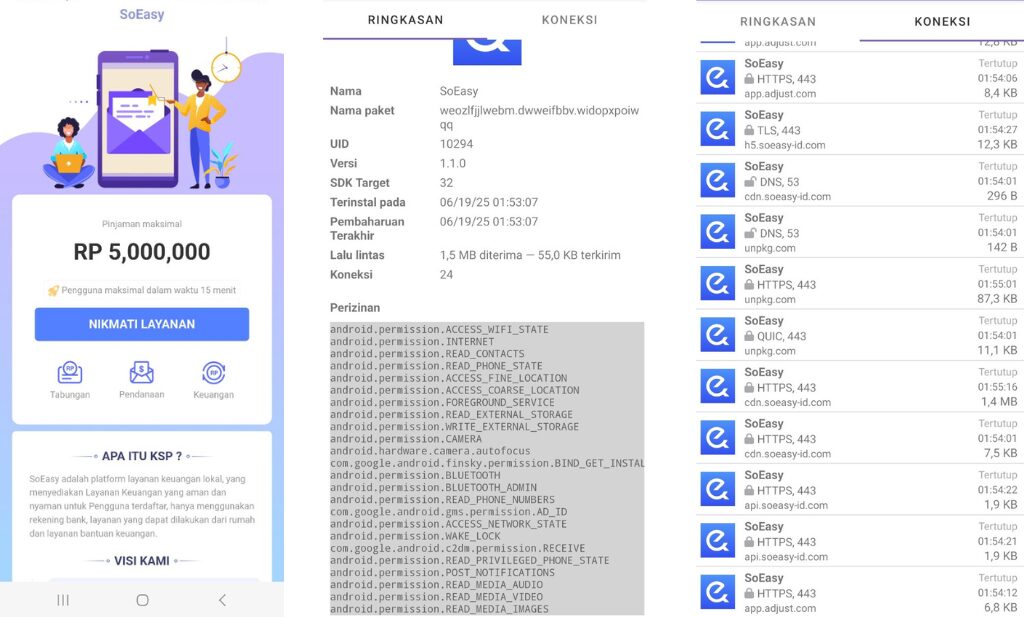Click the APA ITU KSP ? heading
1024x617 pixels.
(x=142, y=456)
